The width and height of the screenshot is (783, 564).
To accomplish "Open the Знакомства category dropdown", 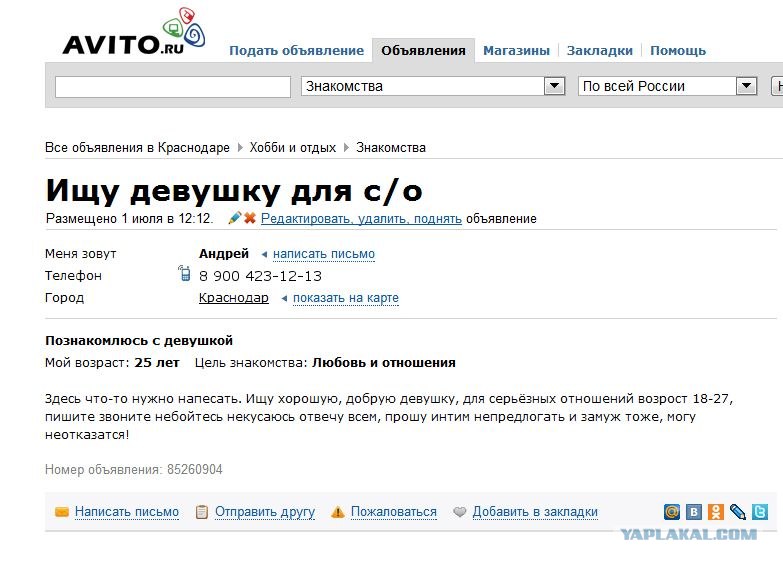I will click(x=555, y=87).
